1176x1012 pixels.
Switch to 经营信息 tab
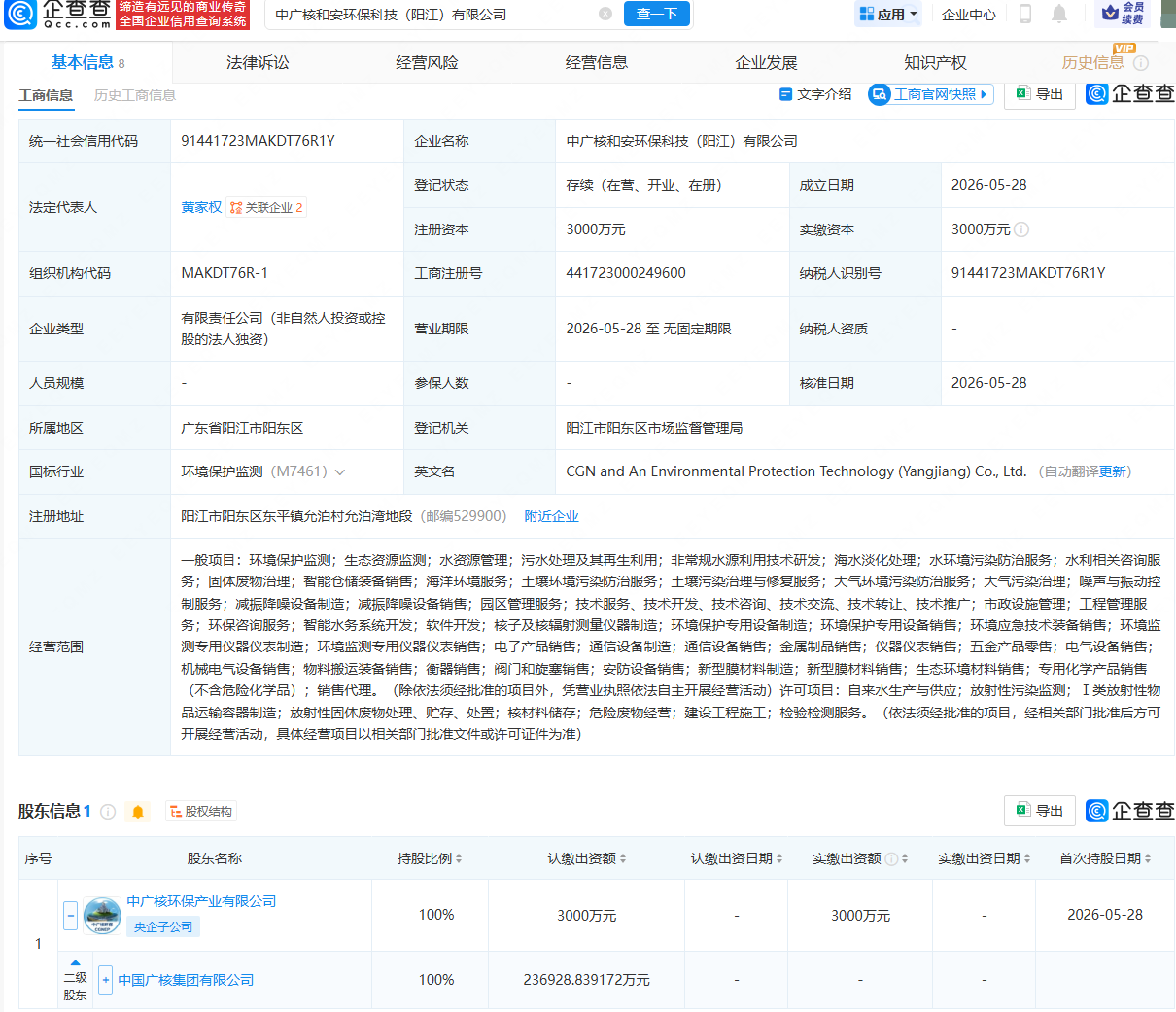point(597,63)
